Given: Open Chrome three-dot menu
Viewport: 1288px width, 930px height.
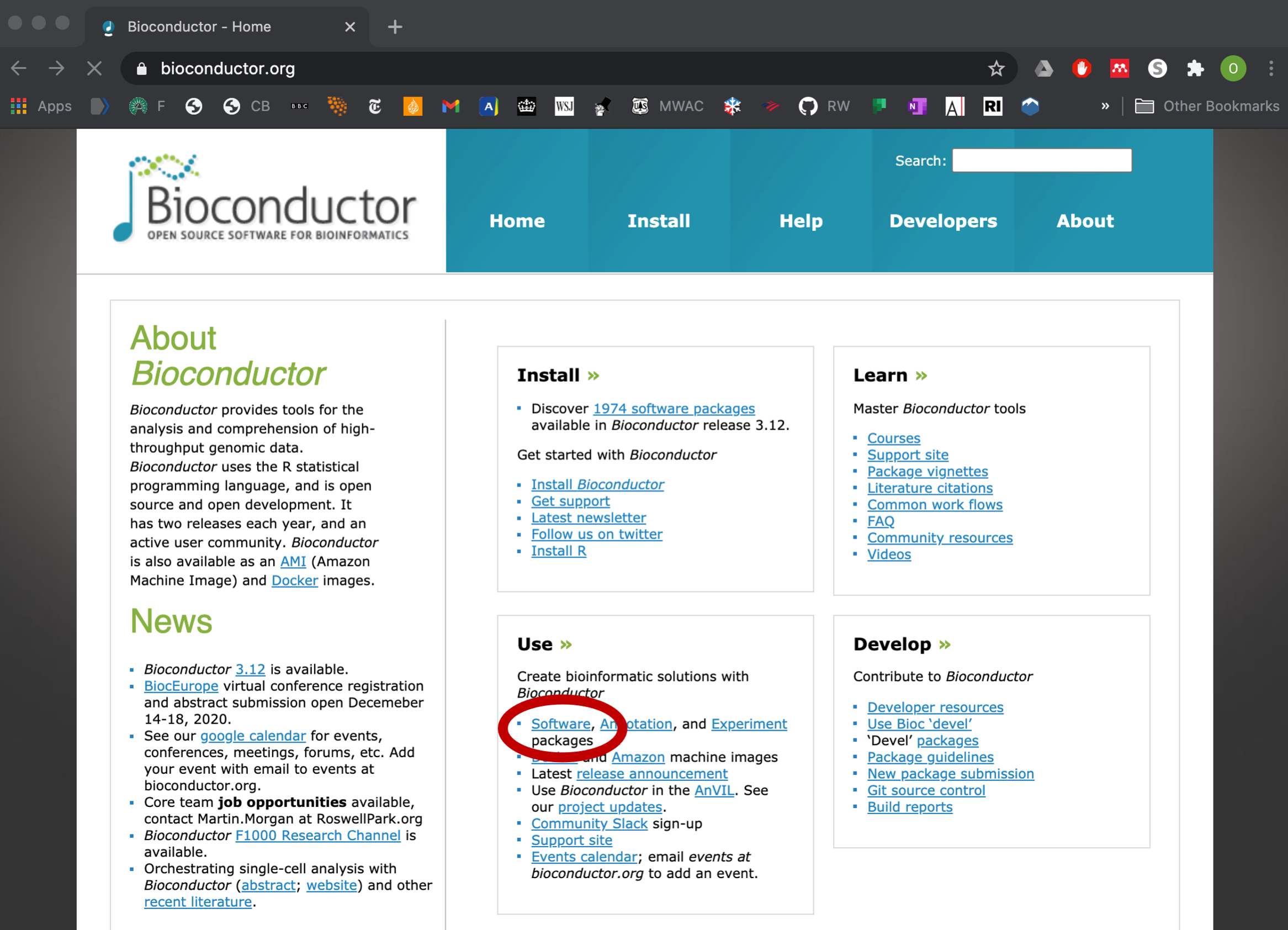Looking at the screenshot, I should pos(1271,68).
